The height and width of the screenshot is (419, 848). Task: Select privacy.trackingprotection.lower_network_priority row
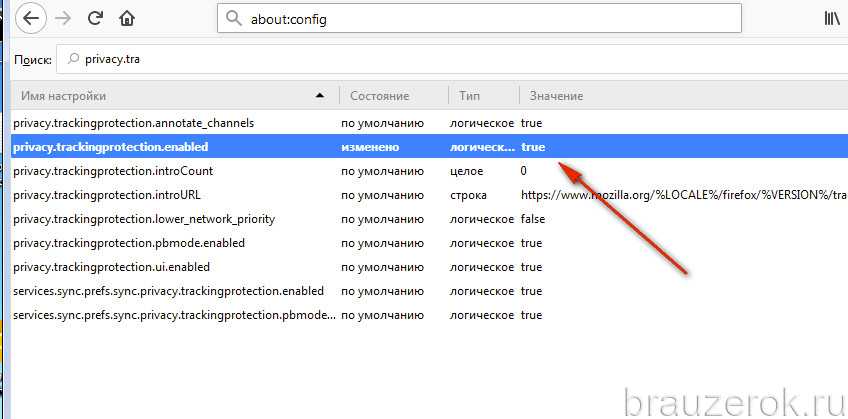(x=429, y=219)
